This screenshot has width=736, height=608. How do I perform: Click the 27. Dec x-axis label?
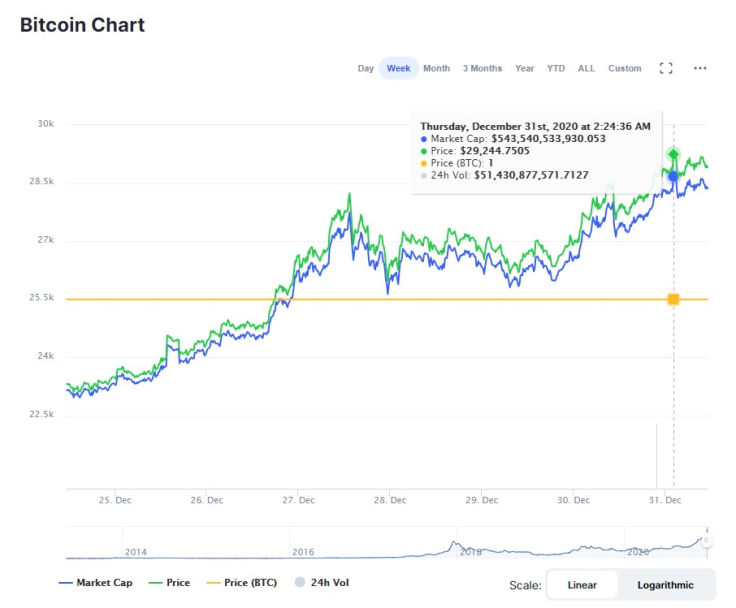(299, 500)
